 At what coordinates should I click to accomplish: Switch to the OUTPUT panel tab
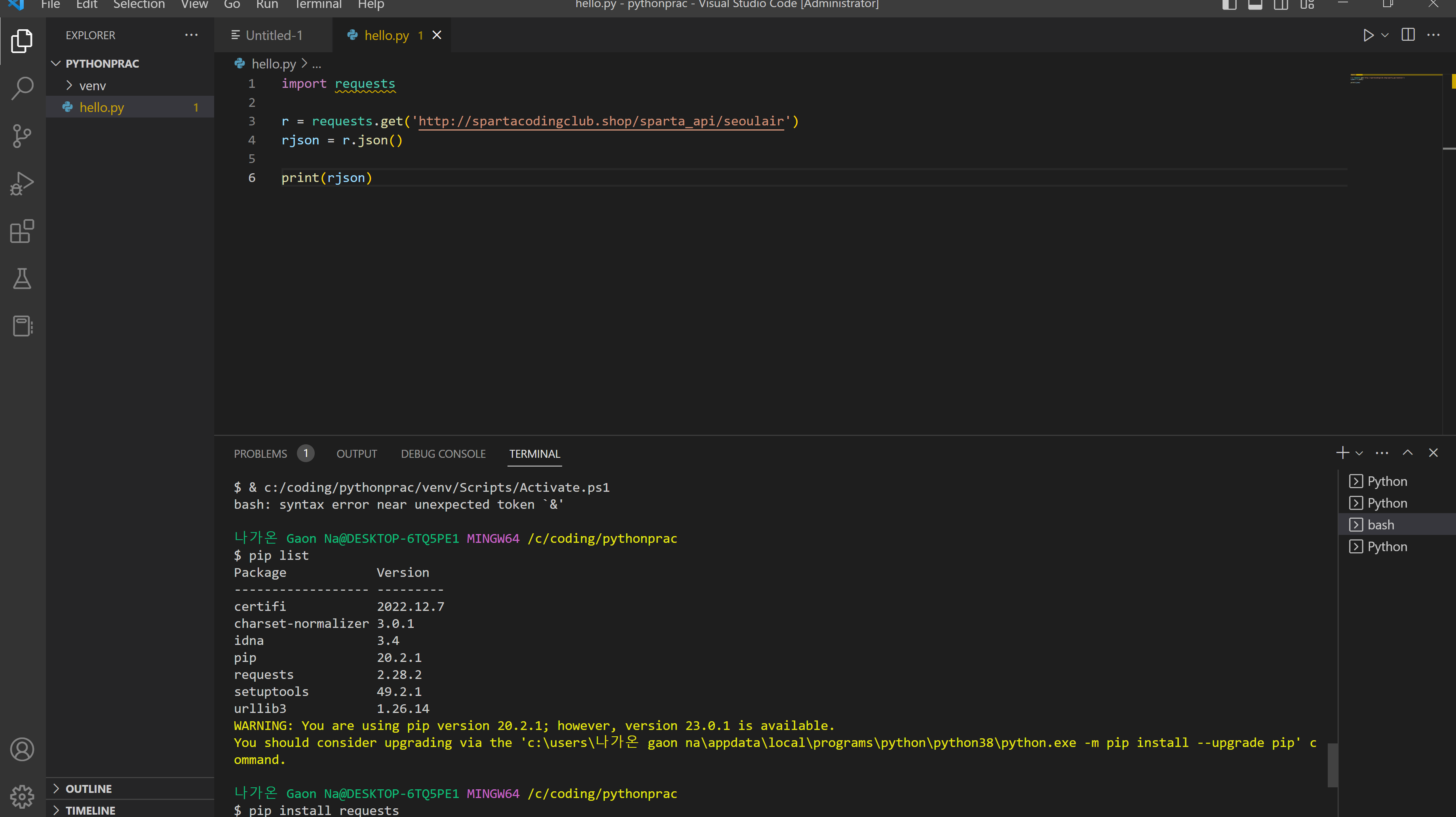click(x=357, y=454)
